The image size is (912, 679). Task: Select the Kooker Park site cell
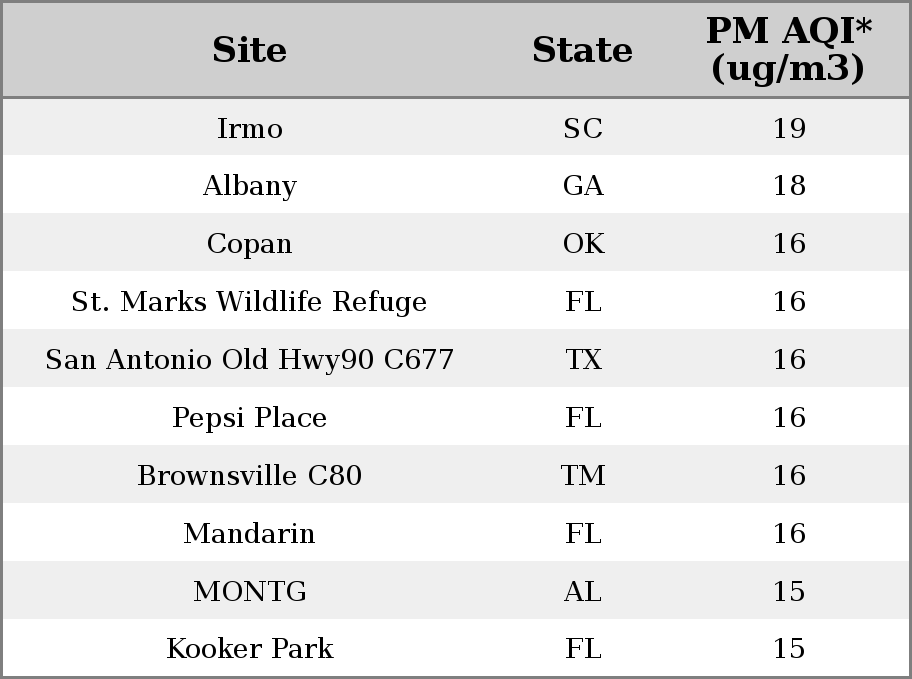tap(250, 648)
